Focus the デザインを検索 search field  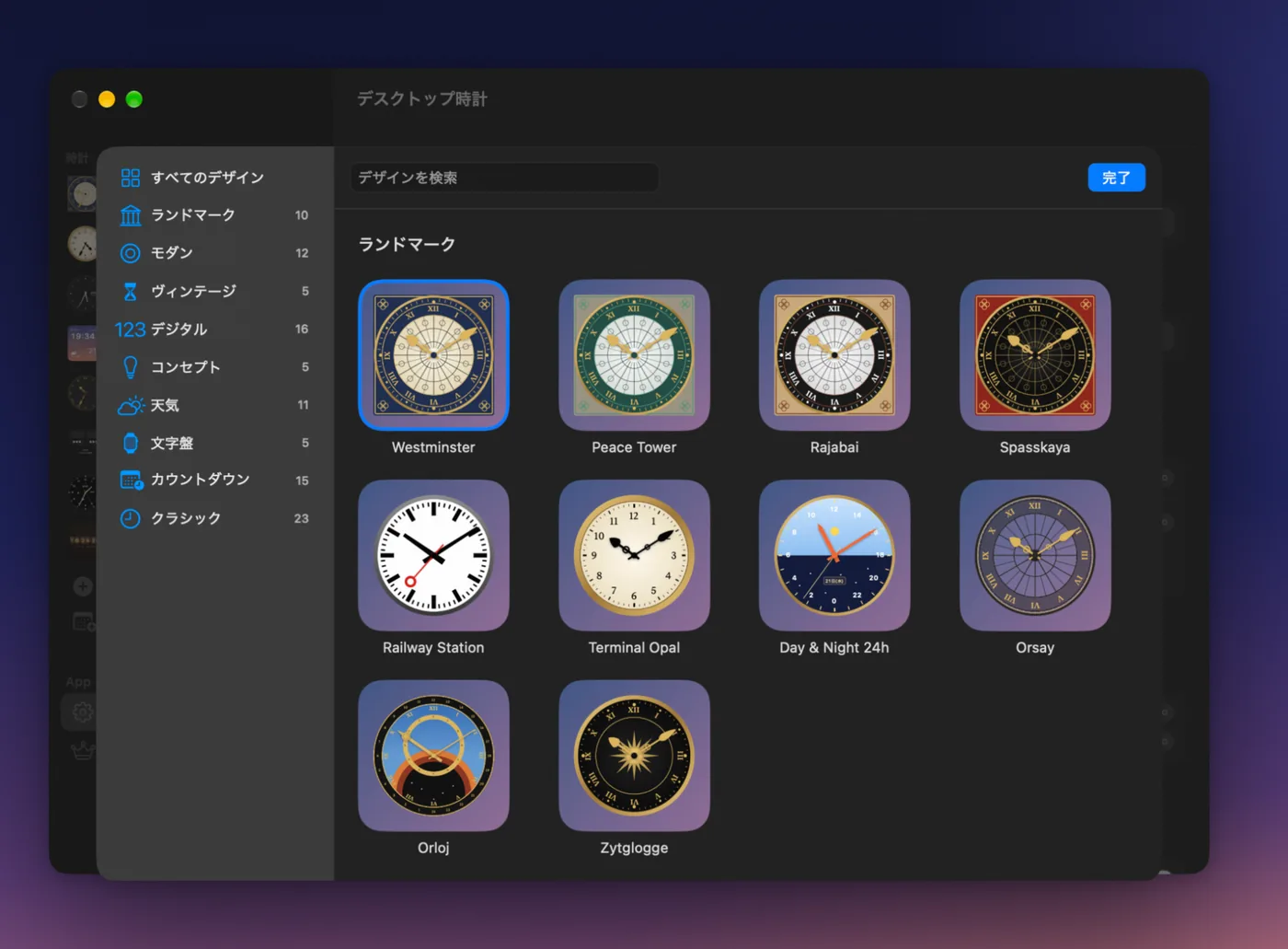click(504, 178)
